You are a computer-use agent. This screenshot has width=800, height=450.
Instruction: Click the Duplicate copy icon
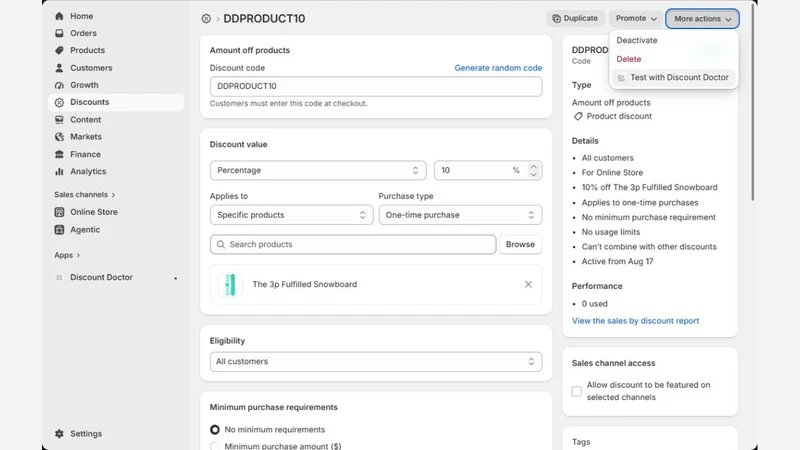click(557, 19)
